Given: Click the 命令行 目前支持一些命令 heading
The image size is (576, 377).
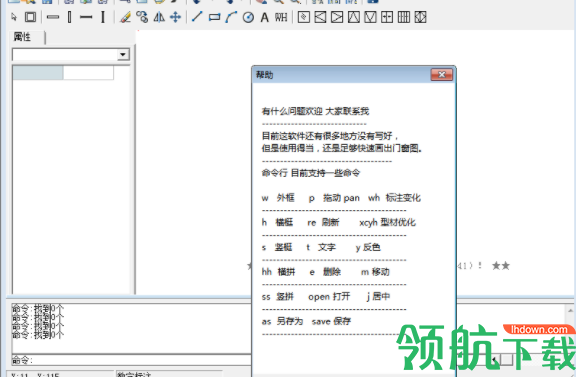Looking at the screenshot, I should pos(311,173).
